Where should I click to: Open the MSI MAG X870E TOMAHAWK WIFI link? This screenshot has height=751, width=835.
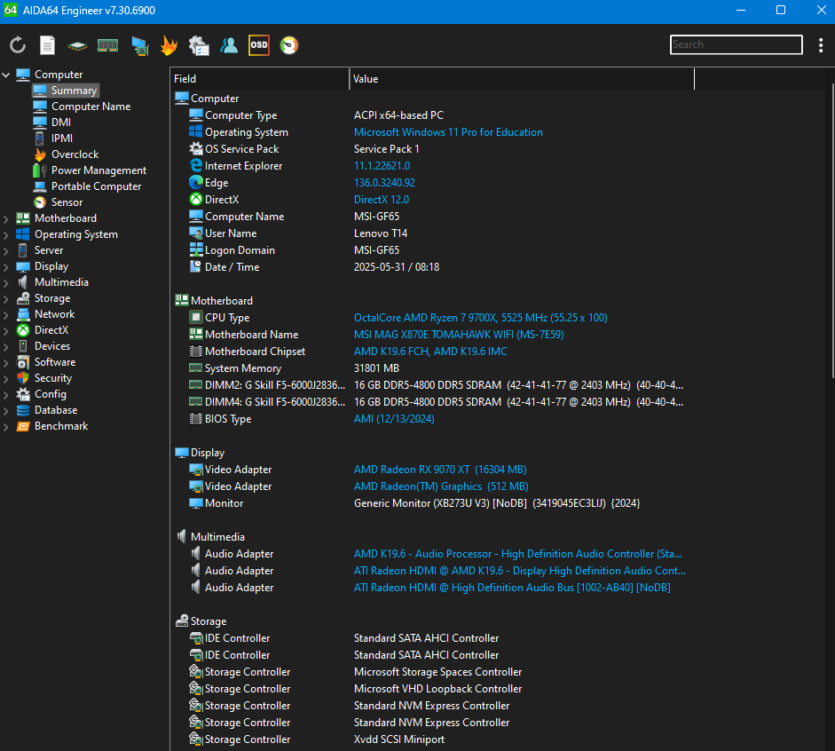point(459,334)
